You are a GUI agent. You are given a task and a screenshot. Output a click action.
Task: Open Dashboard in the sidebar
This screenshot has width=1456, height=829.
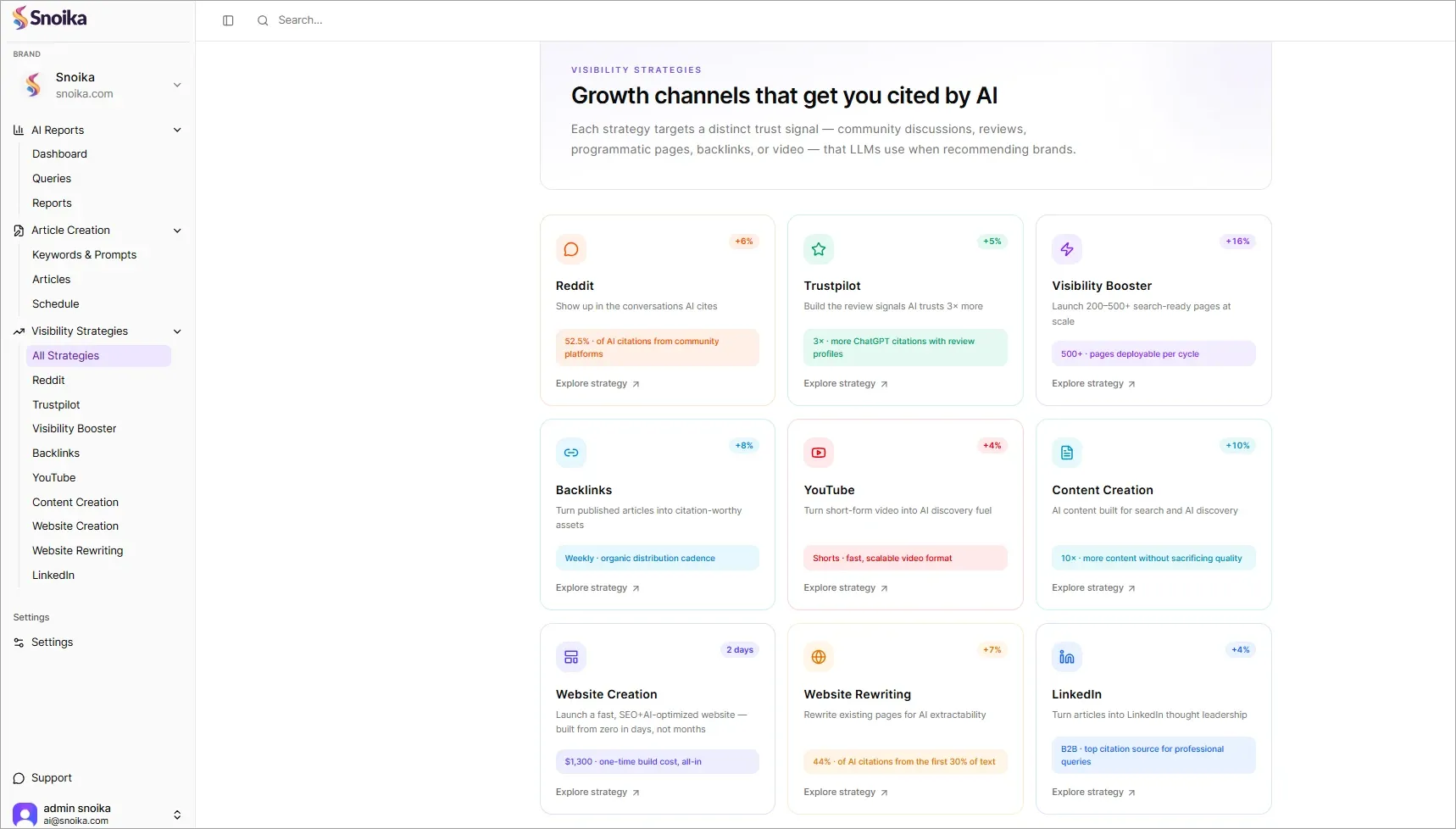59,154
